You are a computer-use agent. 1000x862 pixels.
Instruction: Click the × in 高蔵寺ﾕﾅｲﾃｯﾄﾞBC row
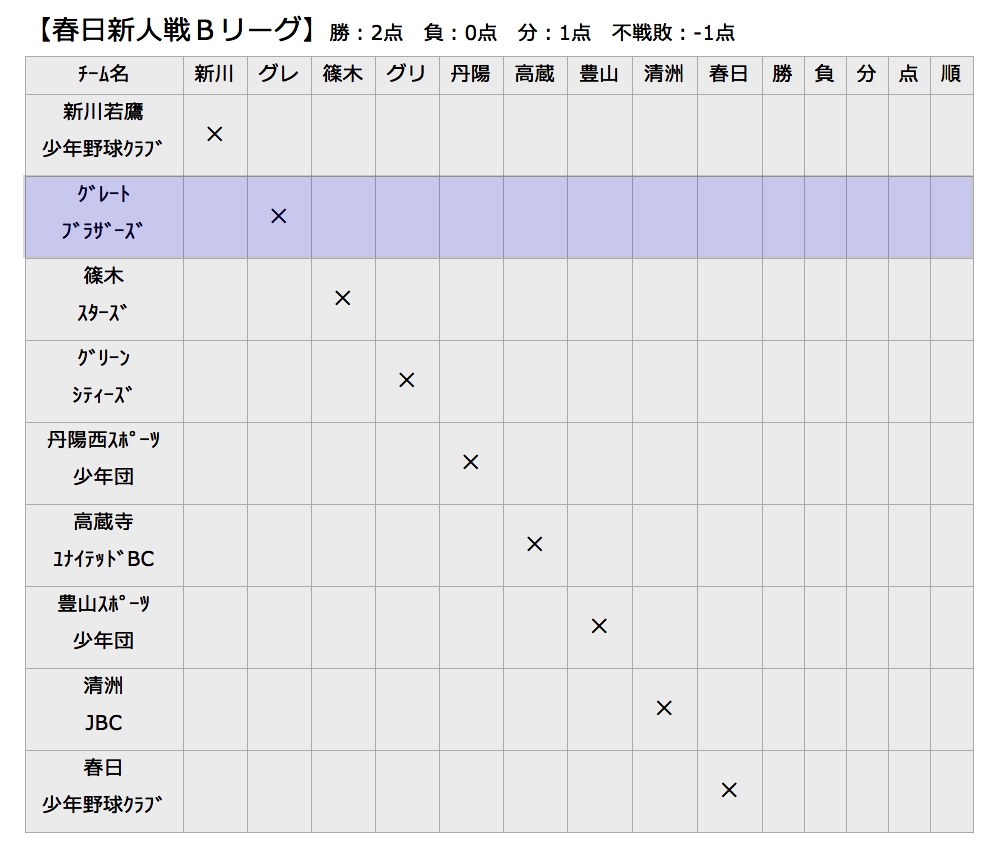click(534, 544)
